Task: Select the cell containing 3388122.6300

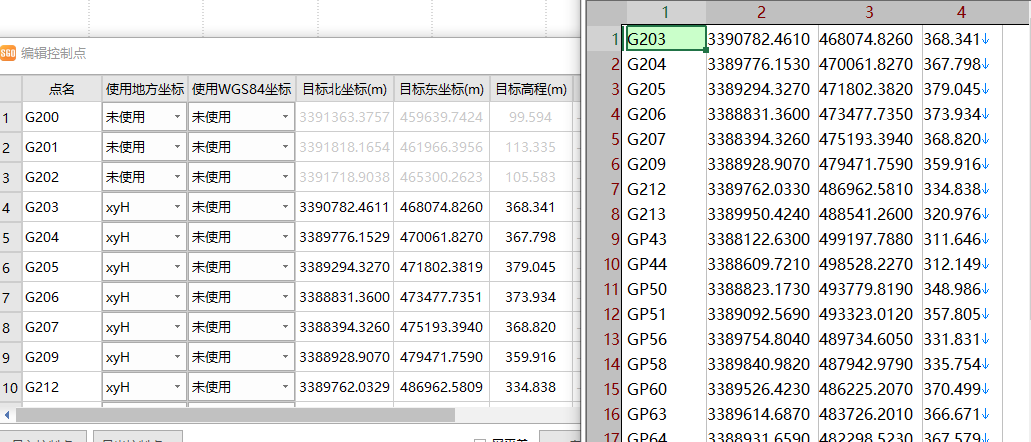Action: [x=762, y=240]
